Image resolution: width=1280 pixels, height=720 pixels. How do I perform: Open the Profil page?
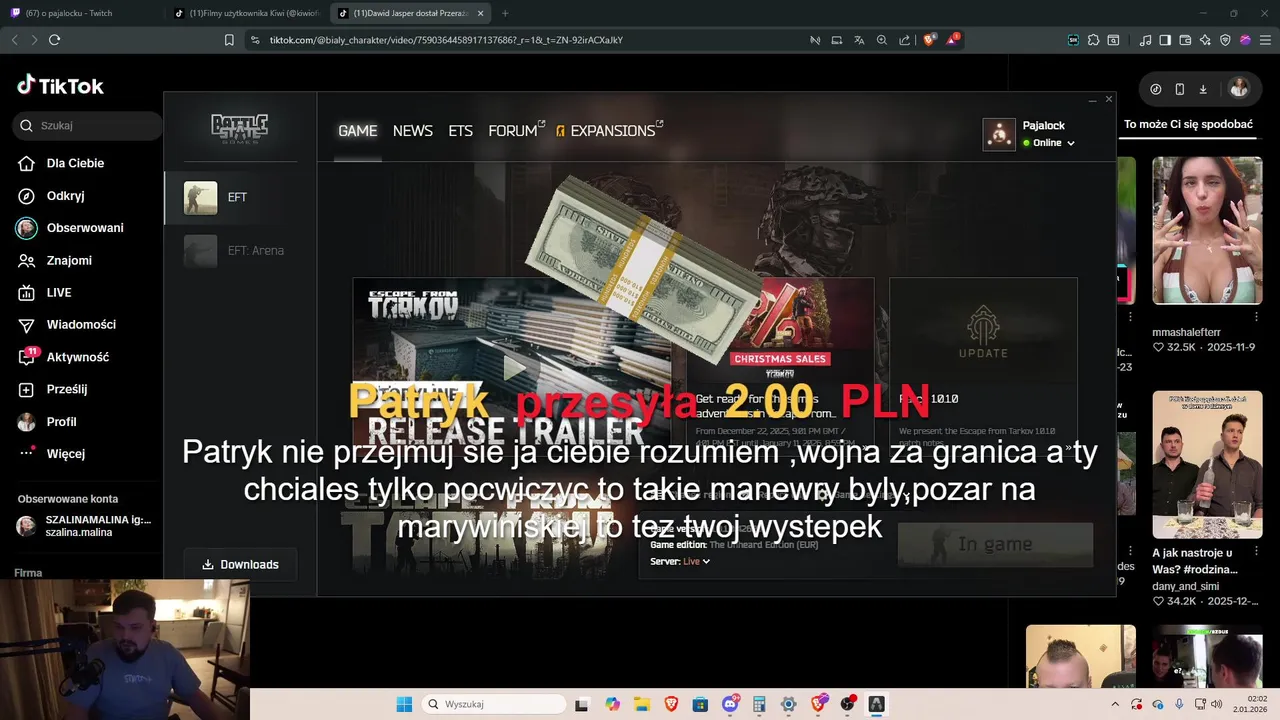point(61,422)
